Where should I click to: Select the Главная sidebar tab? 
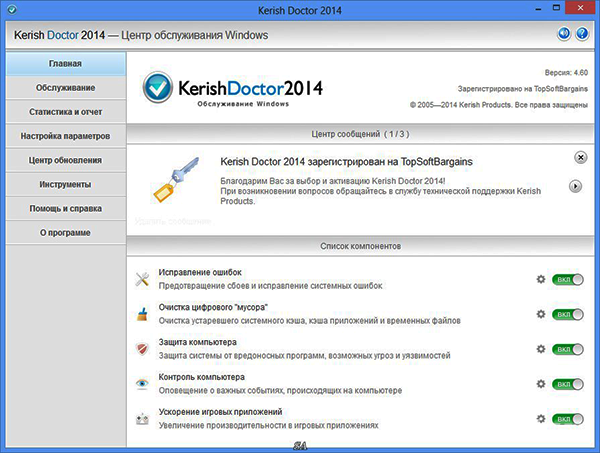point(66,64)
